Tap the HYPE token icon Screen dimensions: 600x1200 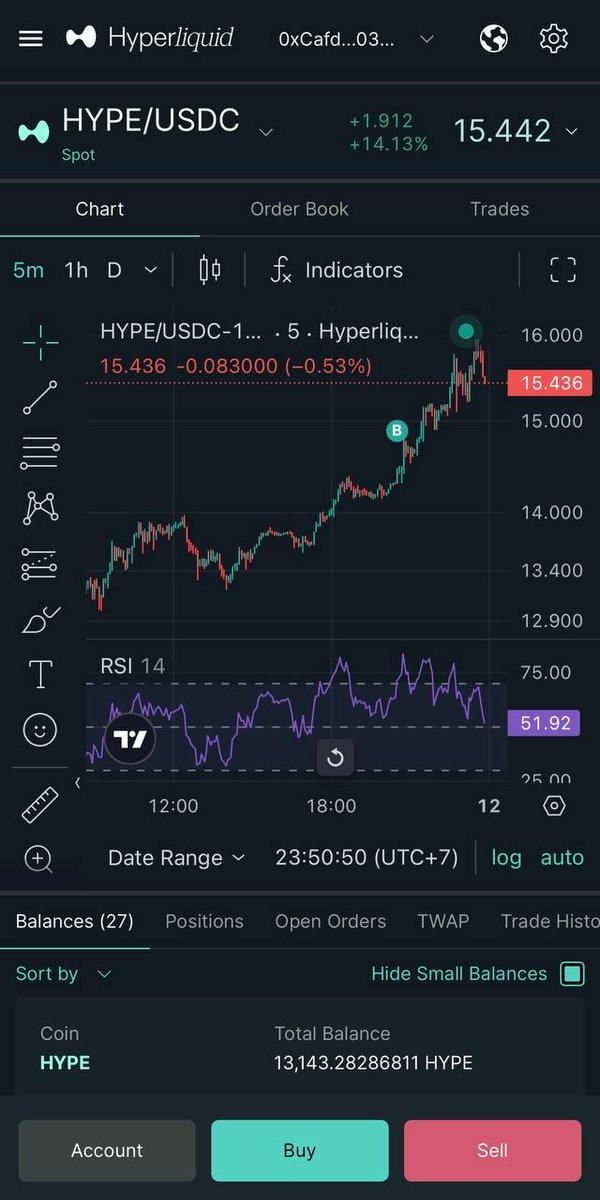point(34,131)
